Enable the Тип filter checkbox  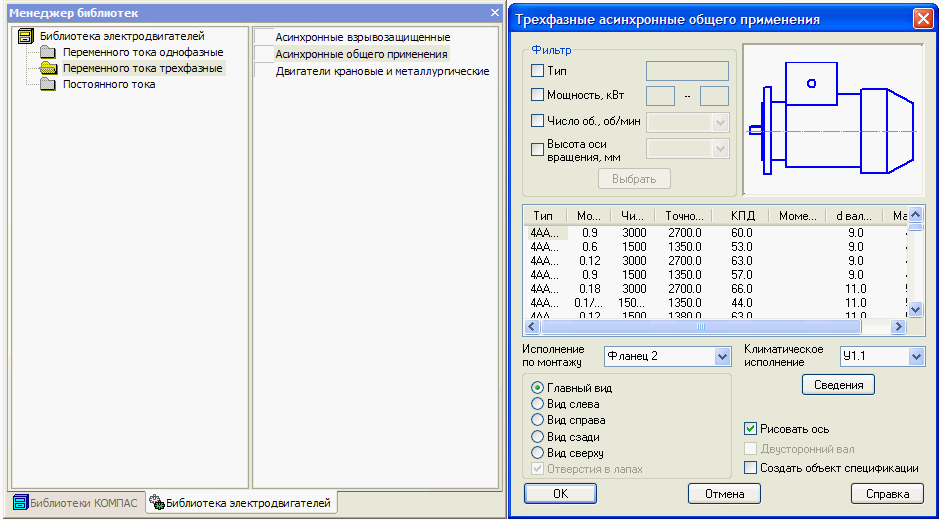[x=538, y=71]
